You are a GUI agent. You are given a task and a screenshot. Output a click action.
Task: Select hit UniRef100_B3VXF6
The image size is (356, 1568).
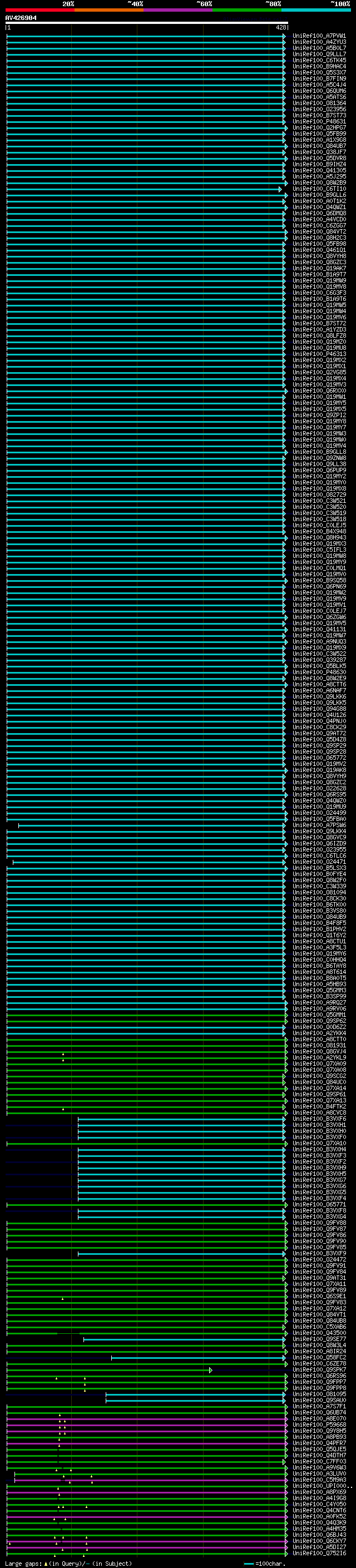(319, 1119)
